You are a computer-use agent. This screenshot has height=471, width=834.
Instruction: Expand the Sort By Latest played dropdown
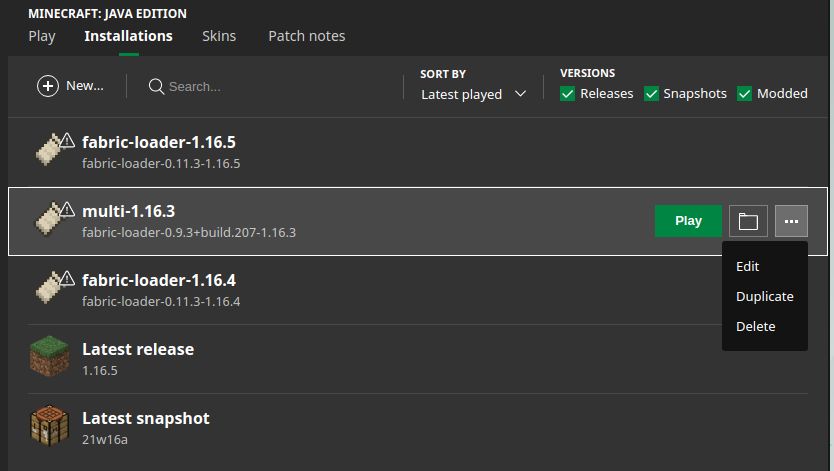(473, 94)
